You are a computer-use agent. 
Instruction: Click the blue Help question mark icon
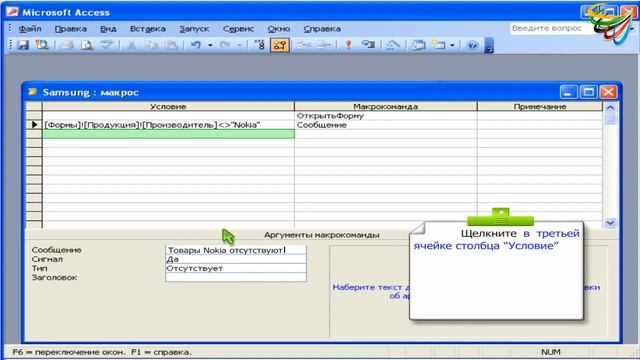(x=472, y=45)
